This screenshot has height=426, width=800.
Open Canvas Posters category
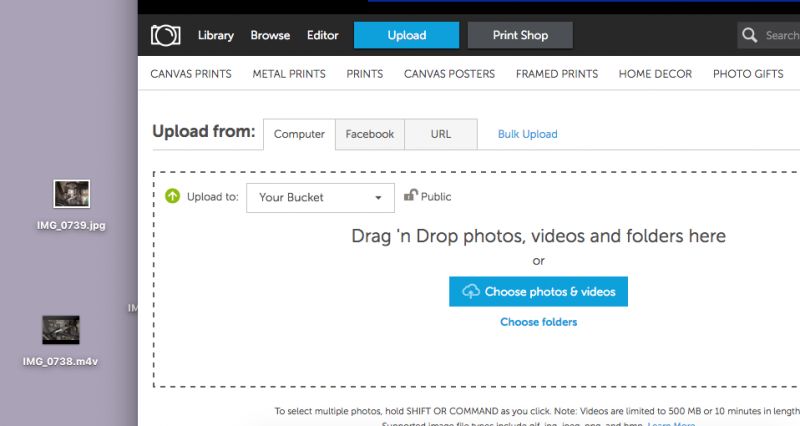(449, 74)
